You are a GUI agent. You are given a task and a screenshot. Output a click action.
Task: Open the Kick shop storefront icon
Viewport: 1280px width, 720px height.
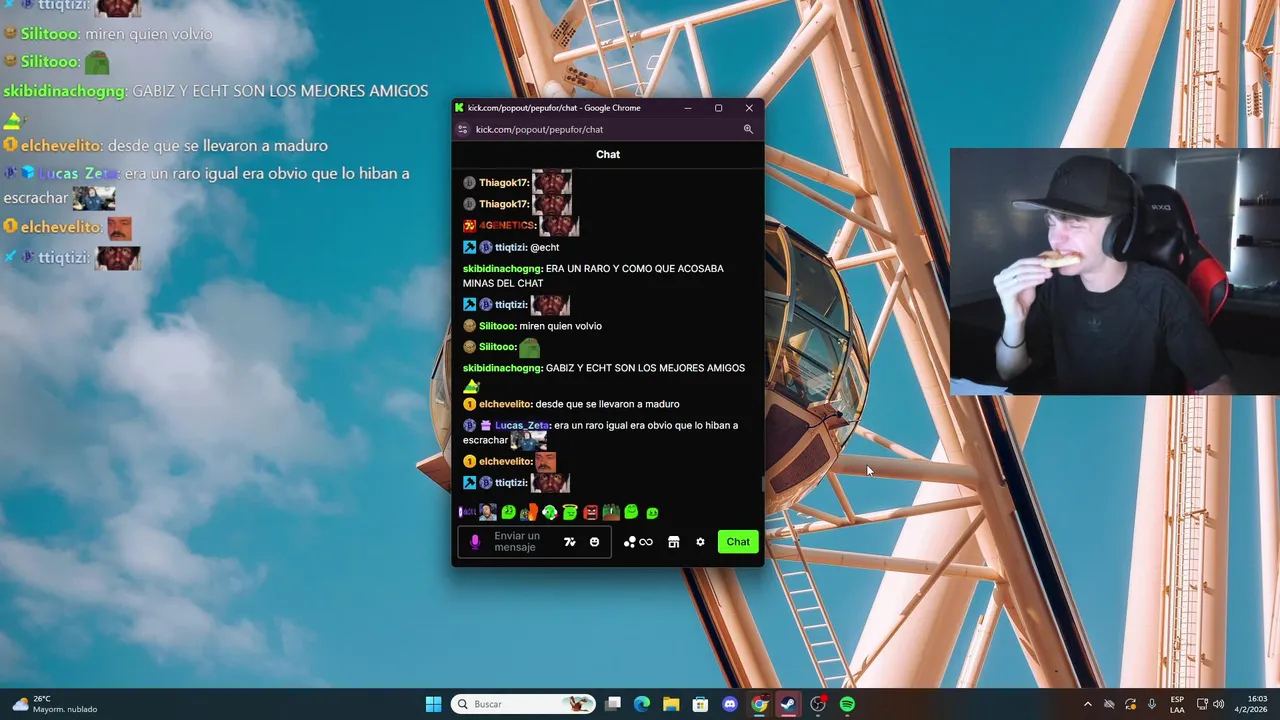coord(674,542)
